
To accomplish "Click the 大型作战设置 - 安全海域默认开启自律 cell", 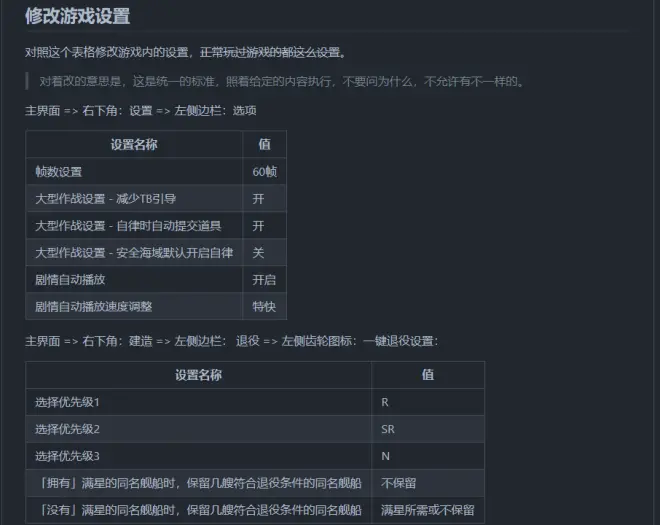I will pos(134,253).
